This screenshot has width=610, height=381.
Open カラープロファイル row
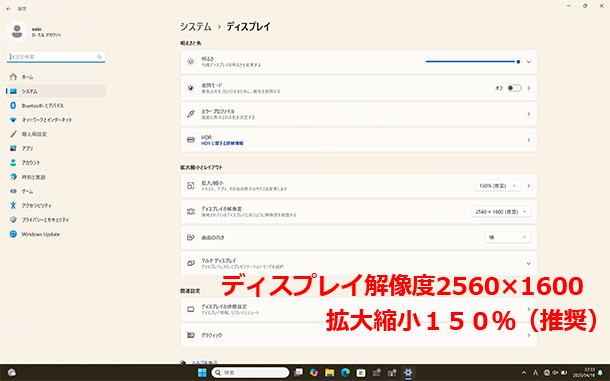pyautogui.click(x=359, y=114)
